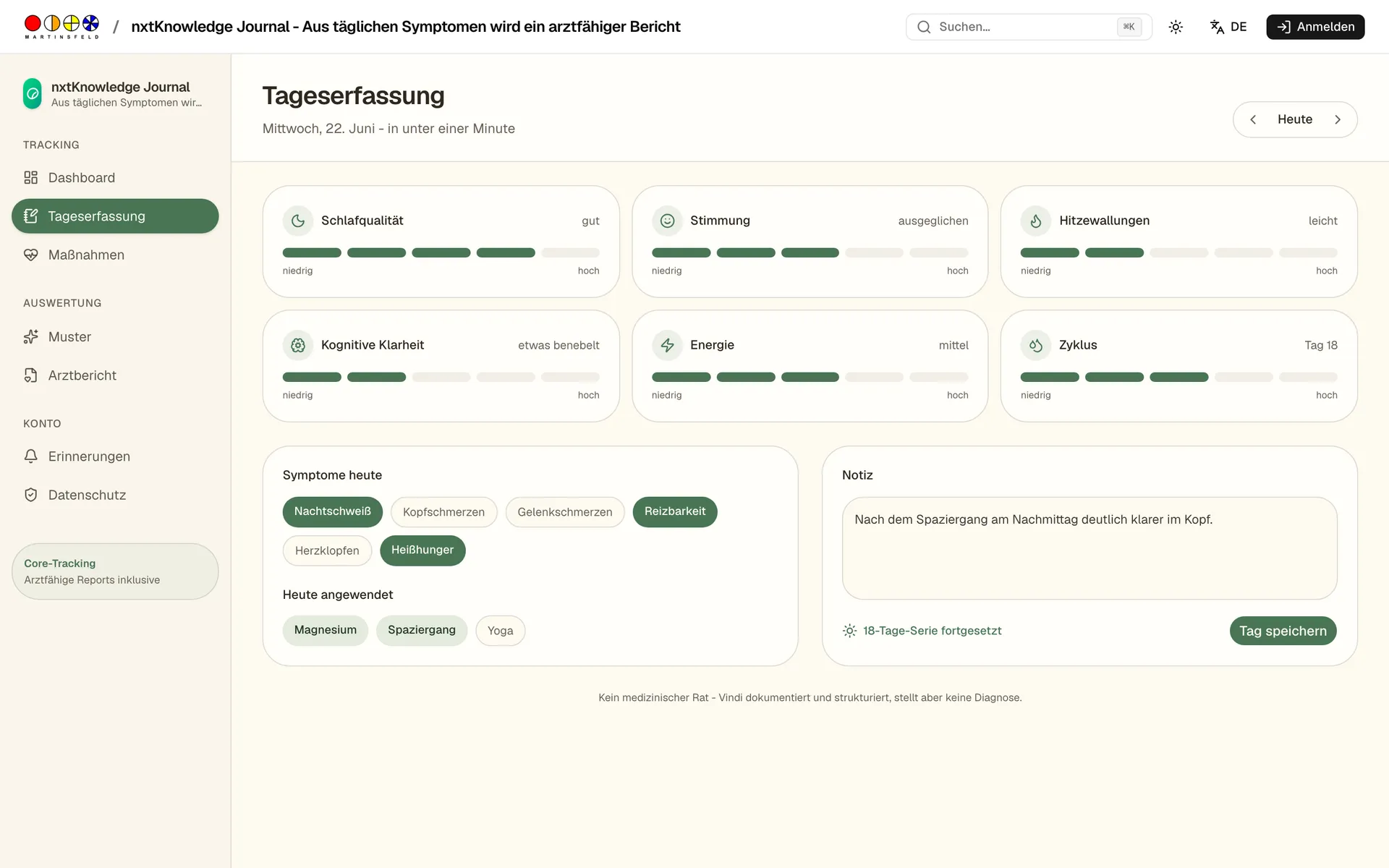Viewport: 1389px width, 868px height.
Task: Set Hitzewallungen to third segment
Action: [x=1179, y=252]
